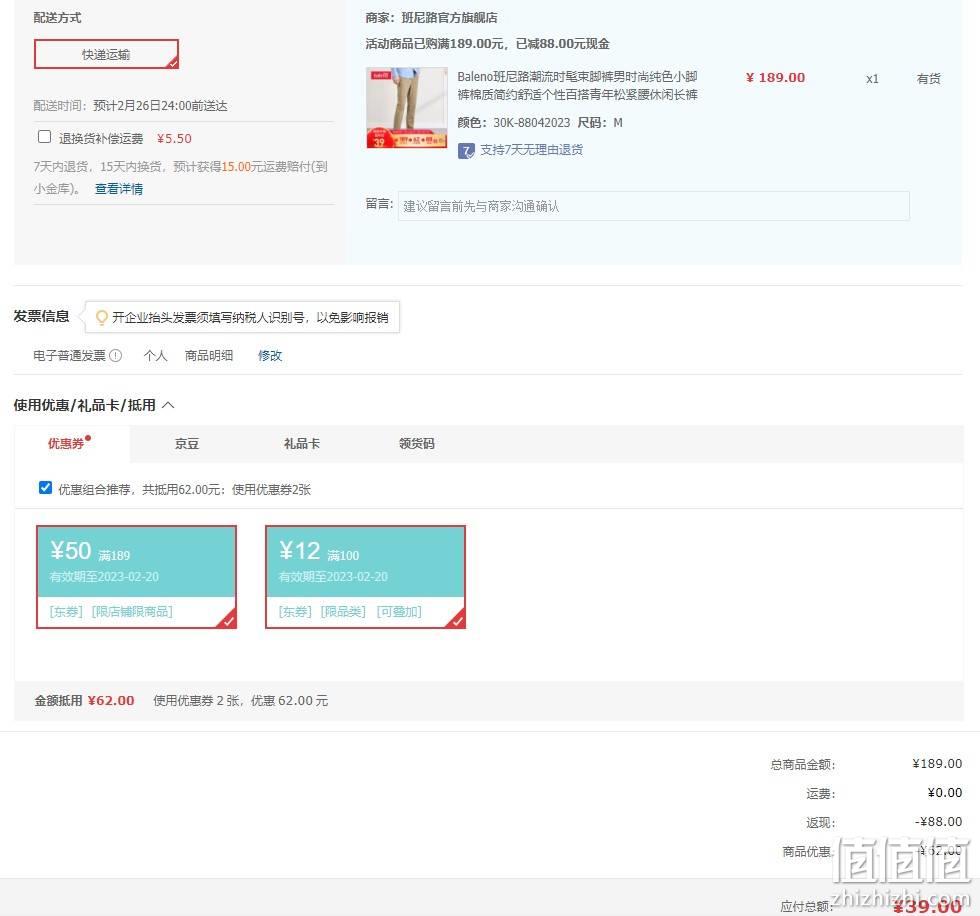This screenshot has width=980, height=916.
Task: Click the lightbulb tip icon near invoice
Action: click(x=101, y=317)
